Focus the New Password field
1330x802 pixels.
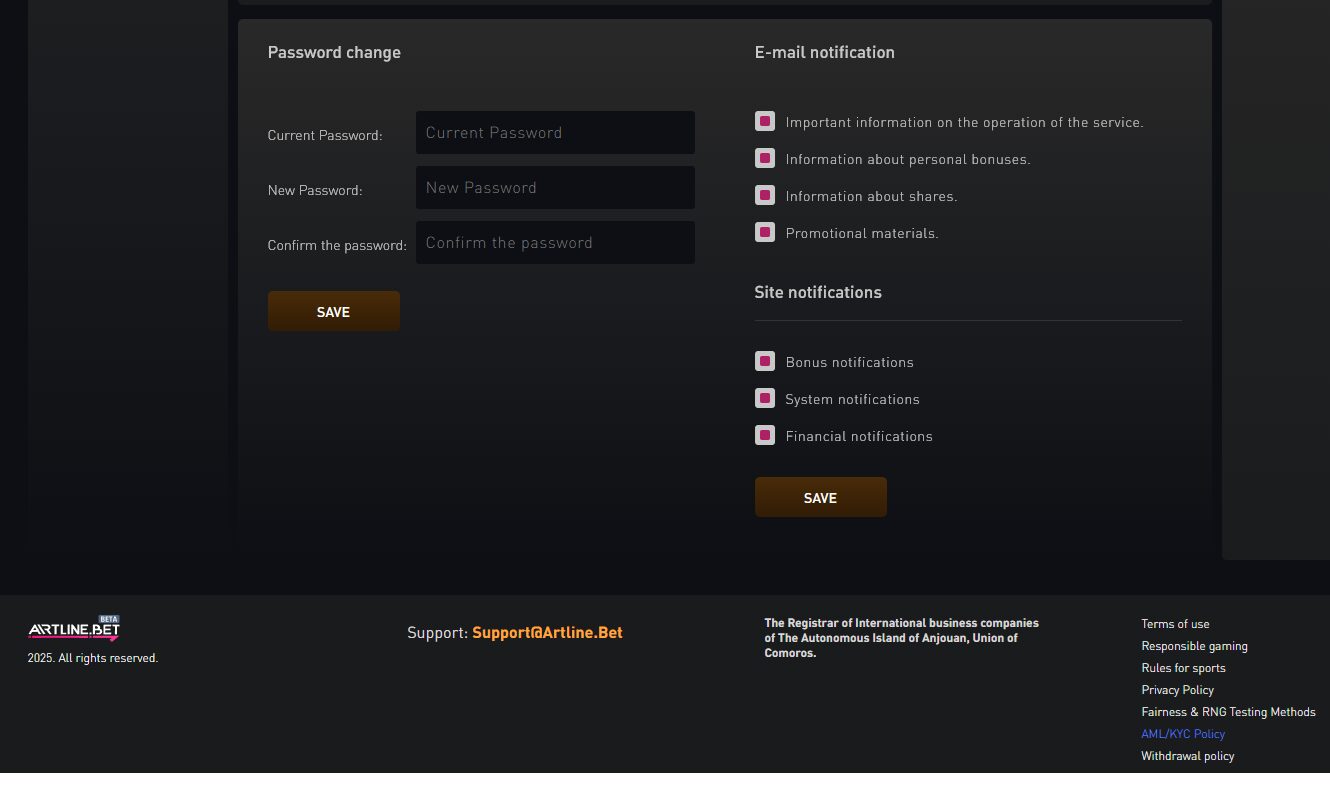point(555,188)
